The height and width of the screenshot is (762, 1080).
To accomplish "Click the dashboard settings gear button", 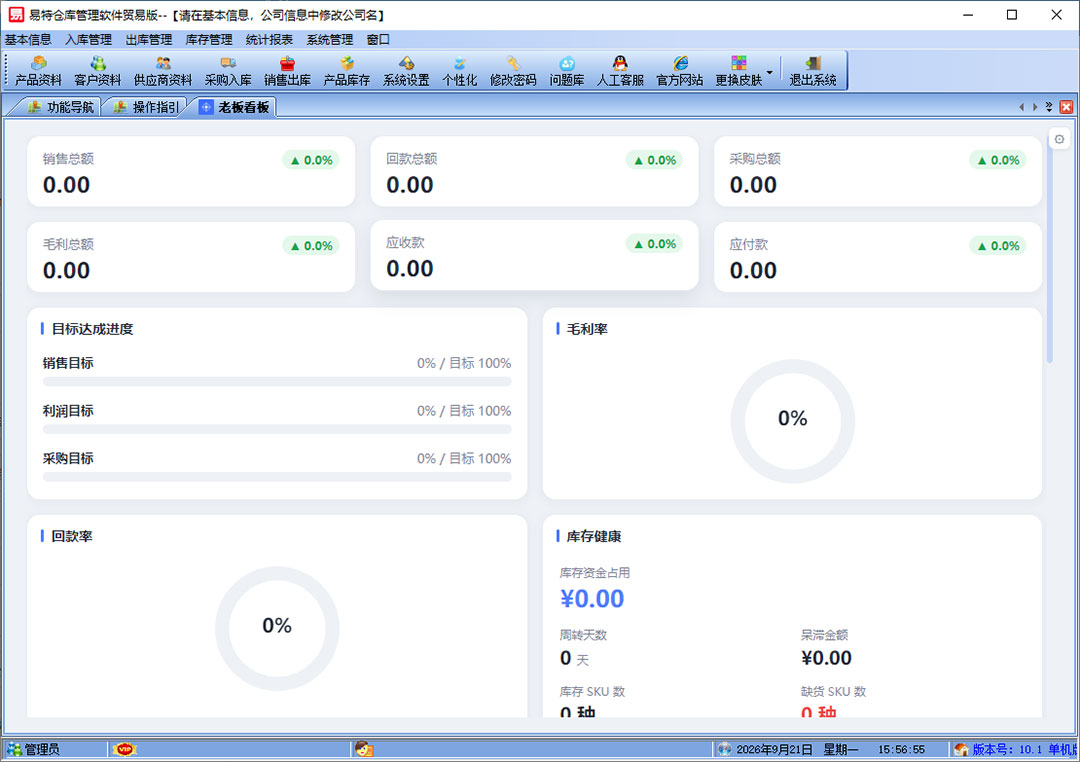I will (x=1059, y=139).
